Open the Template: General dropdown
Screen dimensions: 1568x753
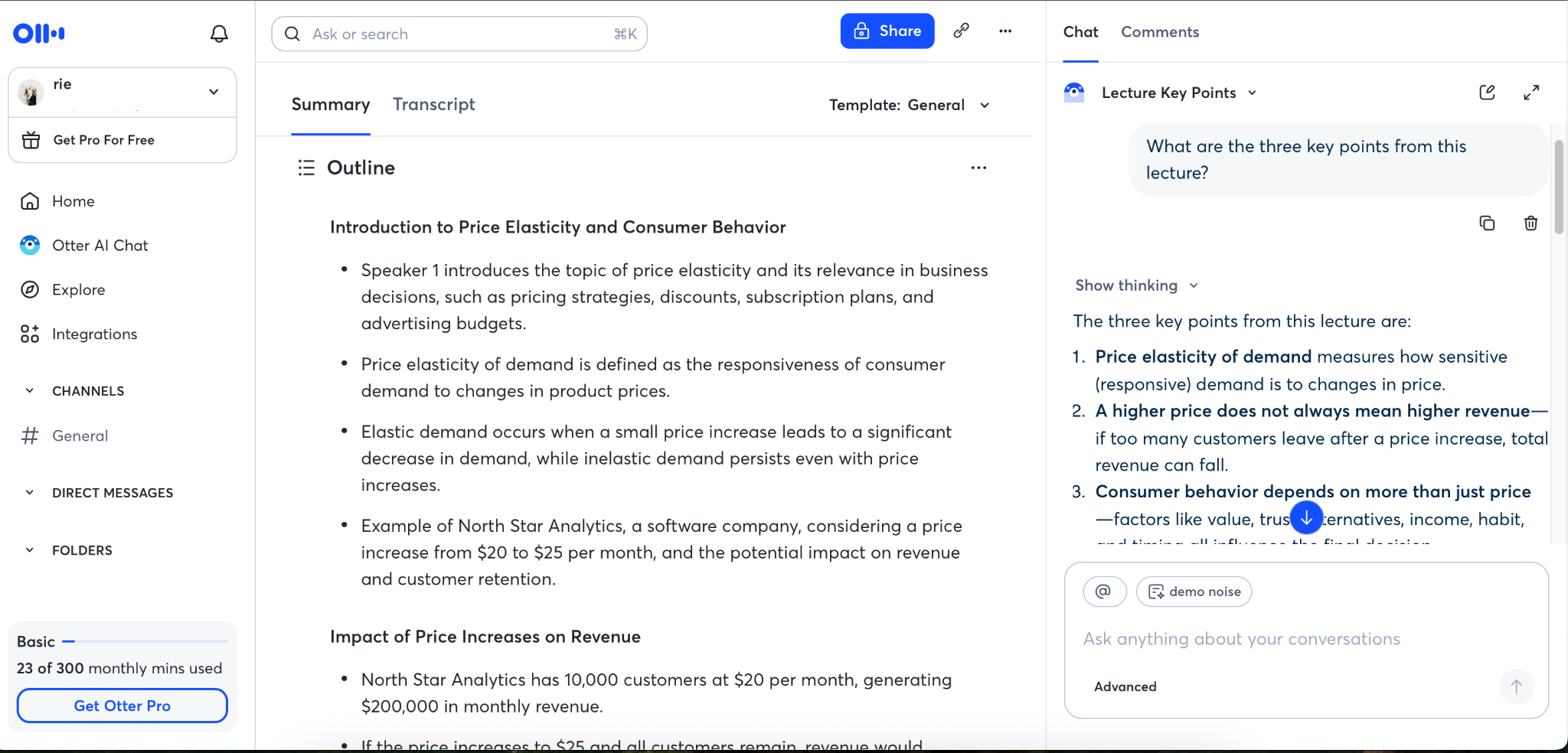click(x=910, y=106)
